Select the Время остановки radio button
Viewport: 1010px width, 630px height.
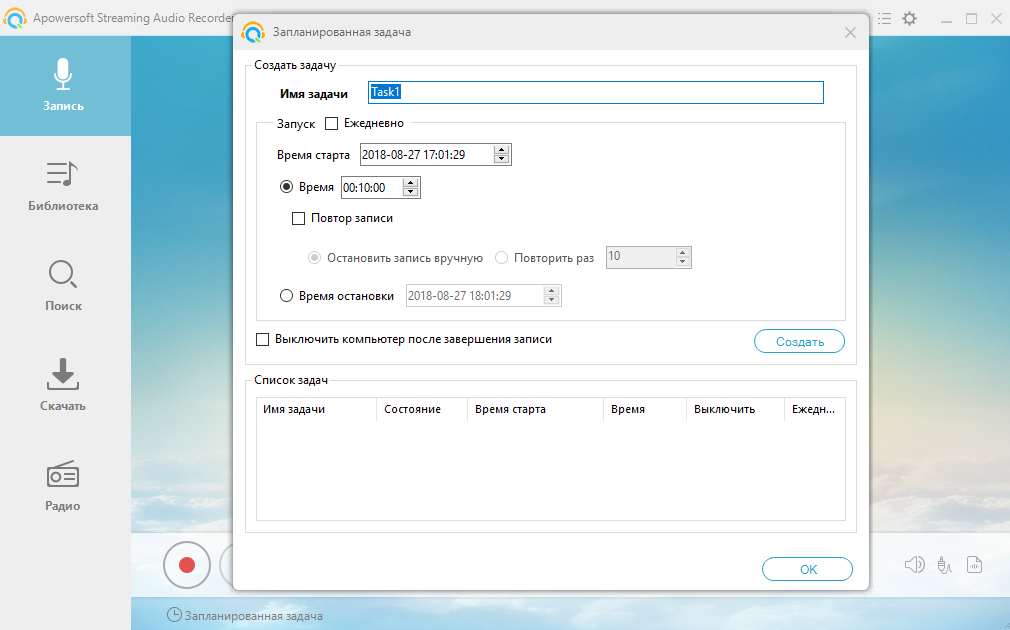coord(286,296)
